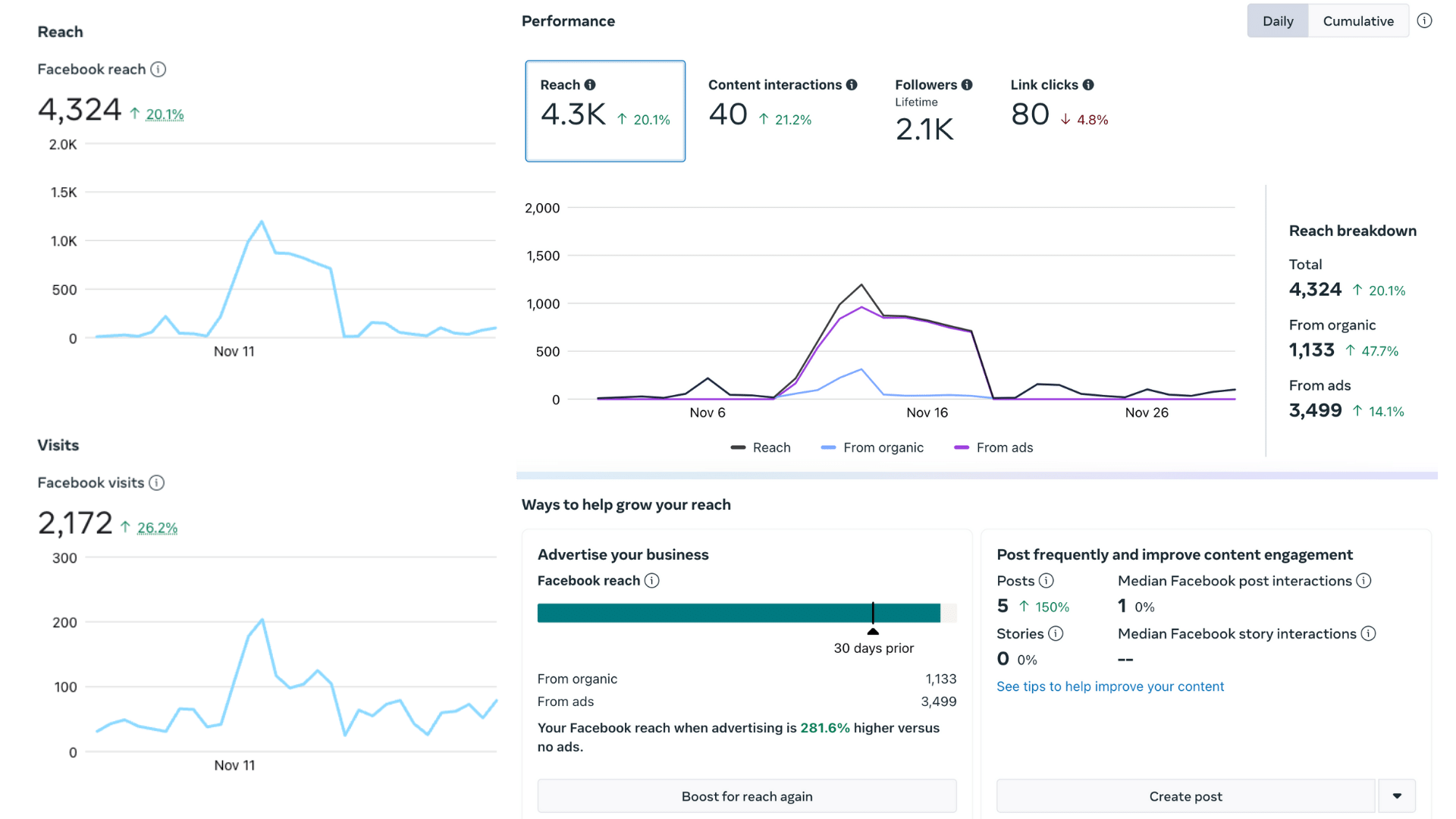Click info icon by Median Facebook story interactions
The width and height of the screenshot is (1456, 819).
coord(1368,634)
